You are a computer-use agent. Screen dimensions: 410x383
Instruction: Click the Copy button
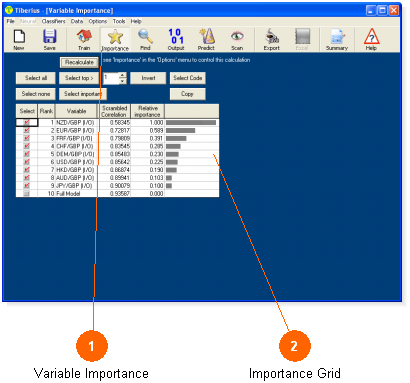188,94
